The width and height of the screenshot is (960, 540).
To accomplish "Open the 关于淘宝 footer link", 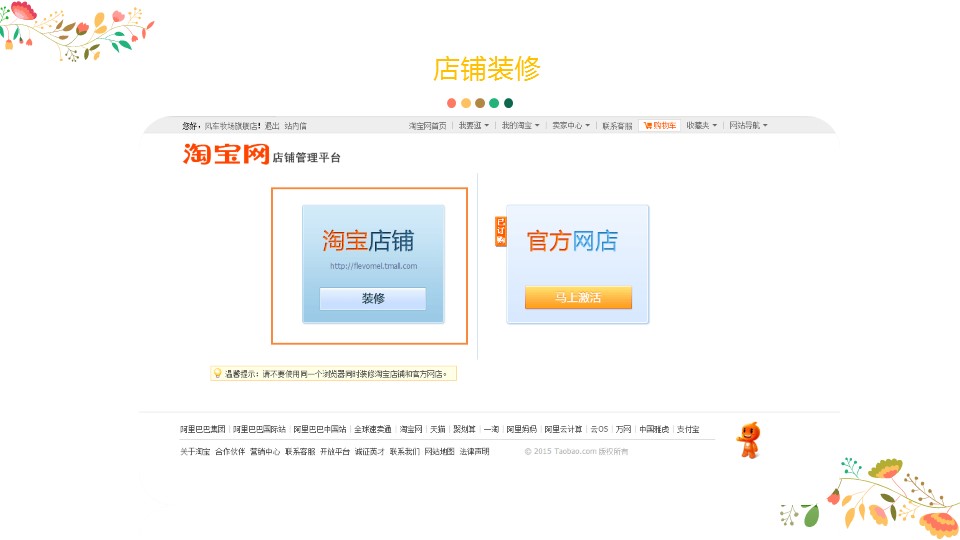I will click(x=195, y=451).
